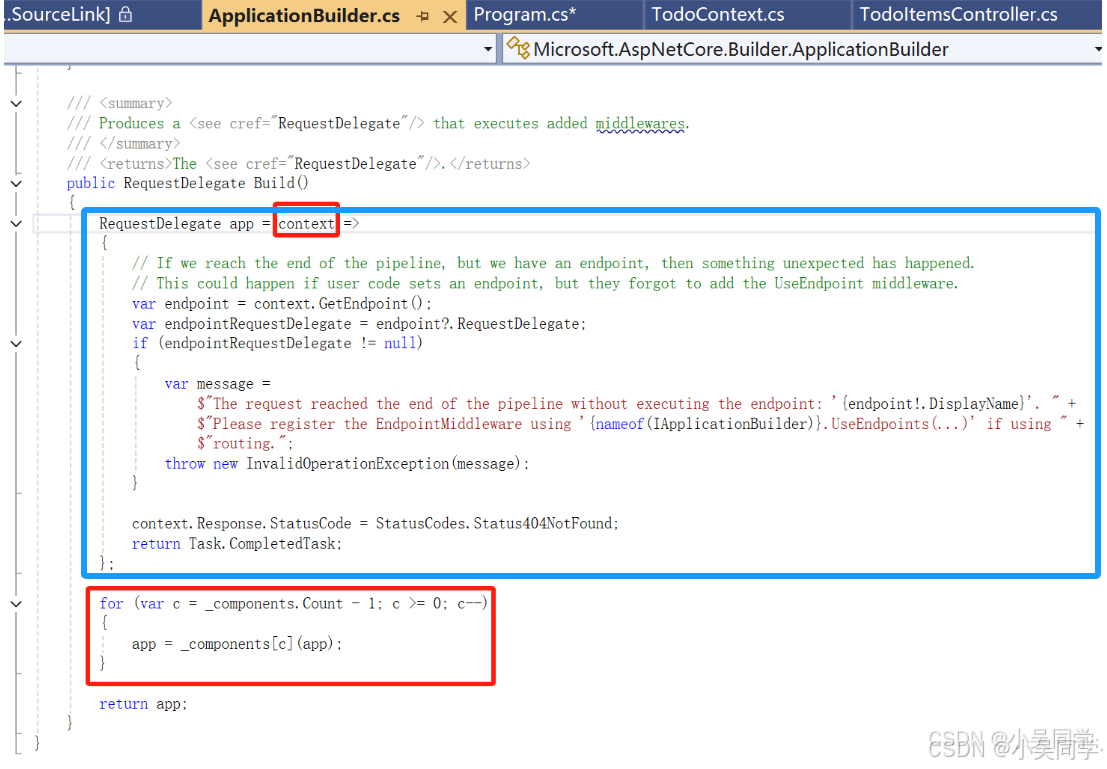Image resolution: width=1107 pixels, height=769 pixels.
Task: Open the TodoContext.cs tab
Action: [717, 15]
